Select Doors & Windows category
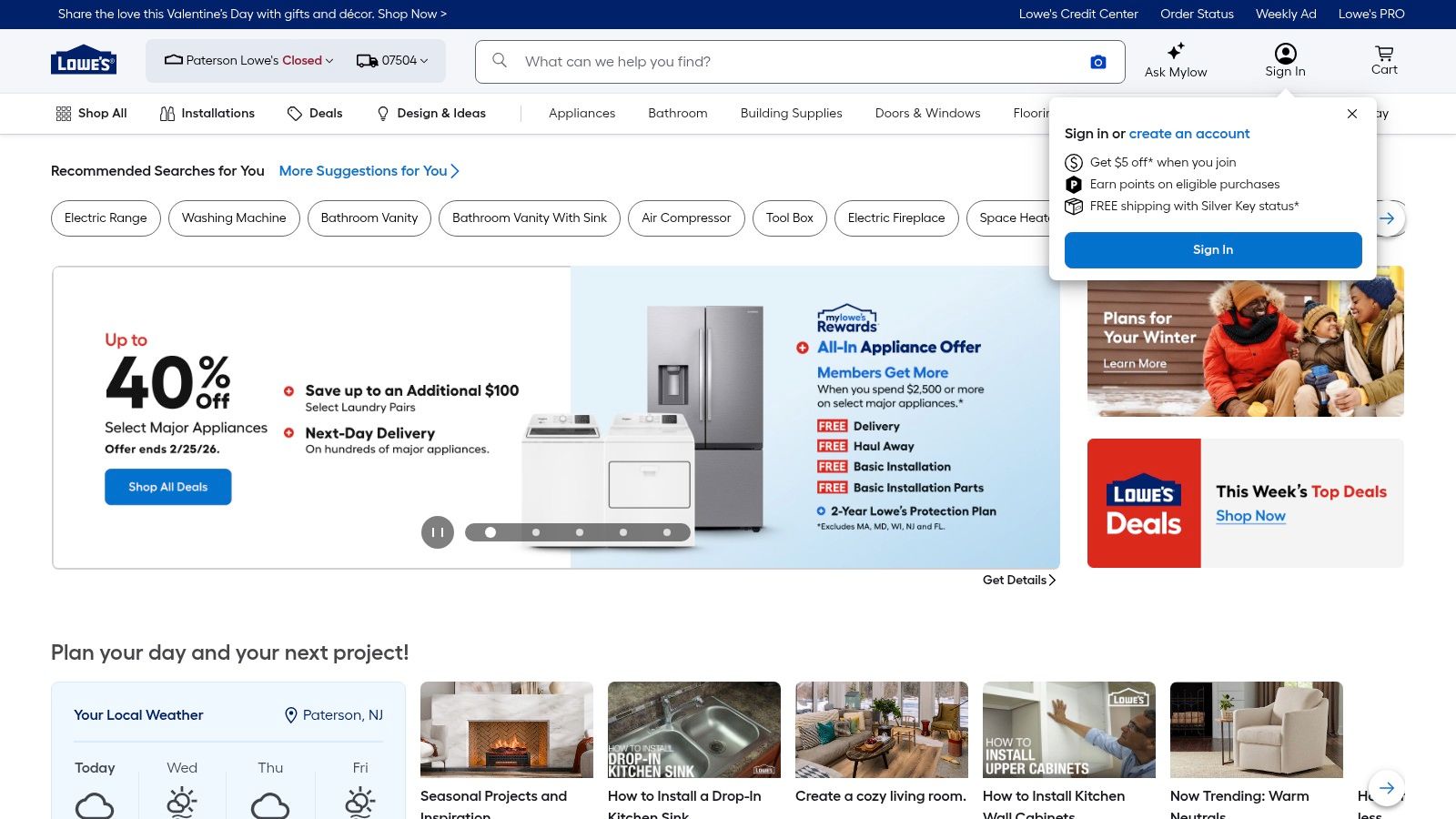 point(927,114)
